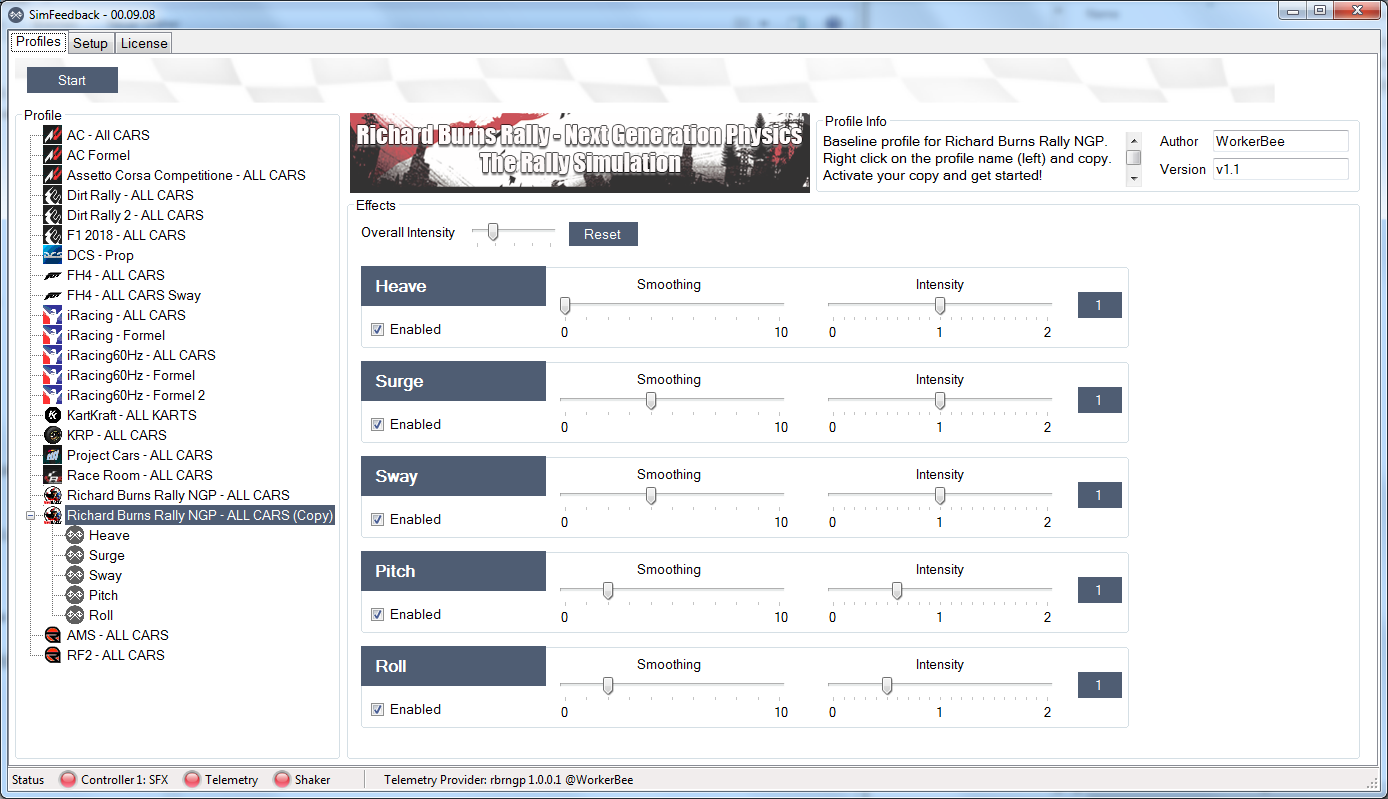
Task: Click the Surge effect icon in the tree
Action: click(75, 555)
